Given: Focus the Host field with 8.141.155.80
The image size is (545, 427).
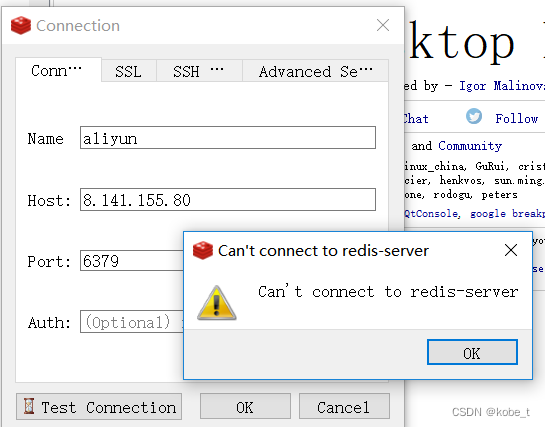Looking at the screenshot, I should (x=228, y=199).
